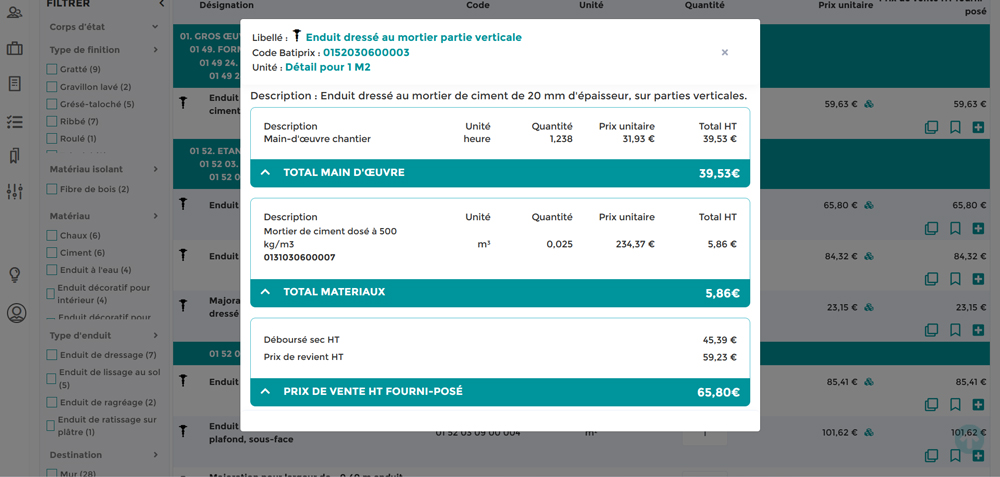Screen dimensions: 1000x477
Task: Add the 23,15 € row item
Action: [x=978, y=330]
